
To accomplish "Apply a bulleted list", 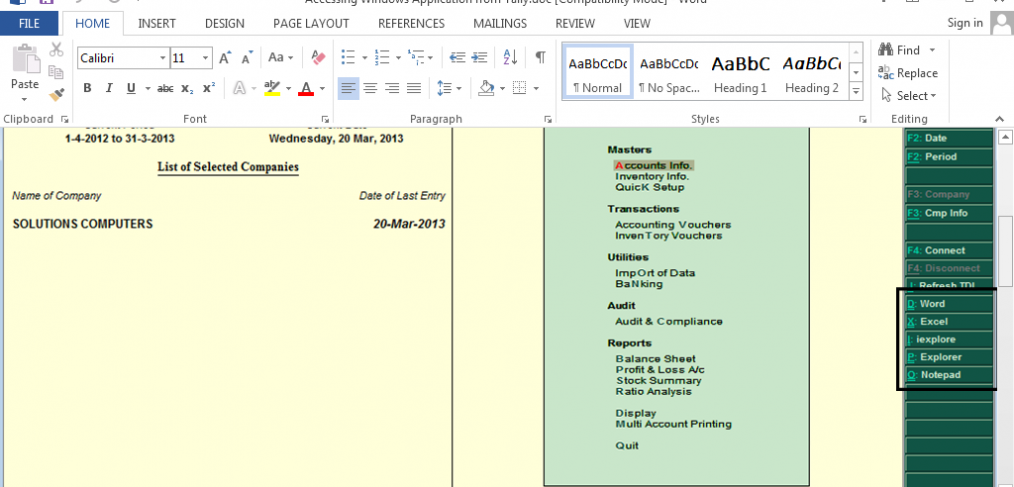I will coord(349,58).
